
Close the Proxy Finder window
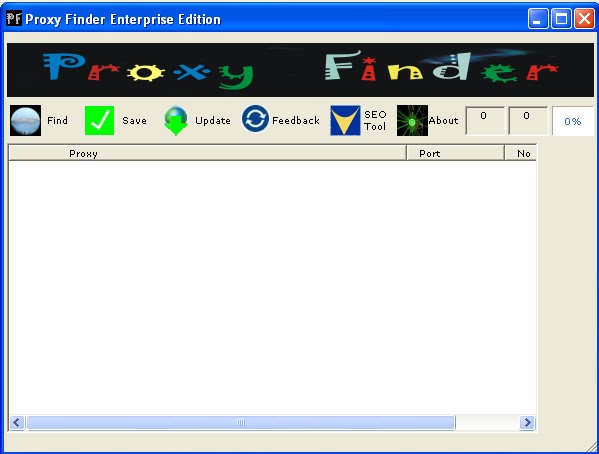pyautogui.click(x=584, y=19)
